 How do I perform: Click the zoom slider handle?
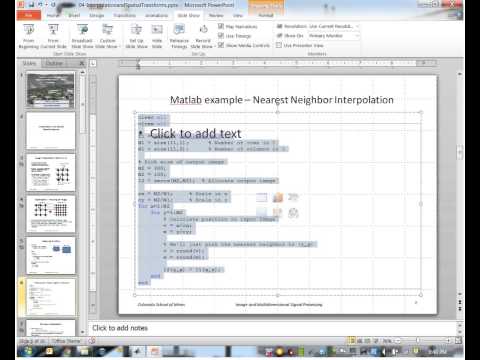[418, 341]
